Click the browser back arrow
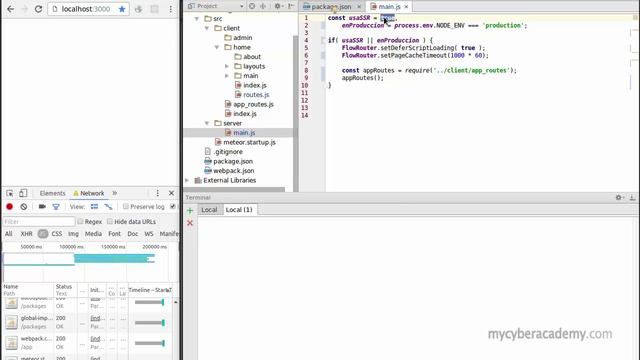Screen dimensions: 640x360 11,9
